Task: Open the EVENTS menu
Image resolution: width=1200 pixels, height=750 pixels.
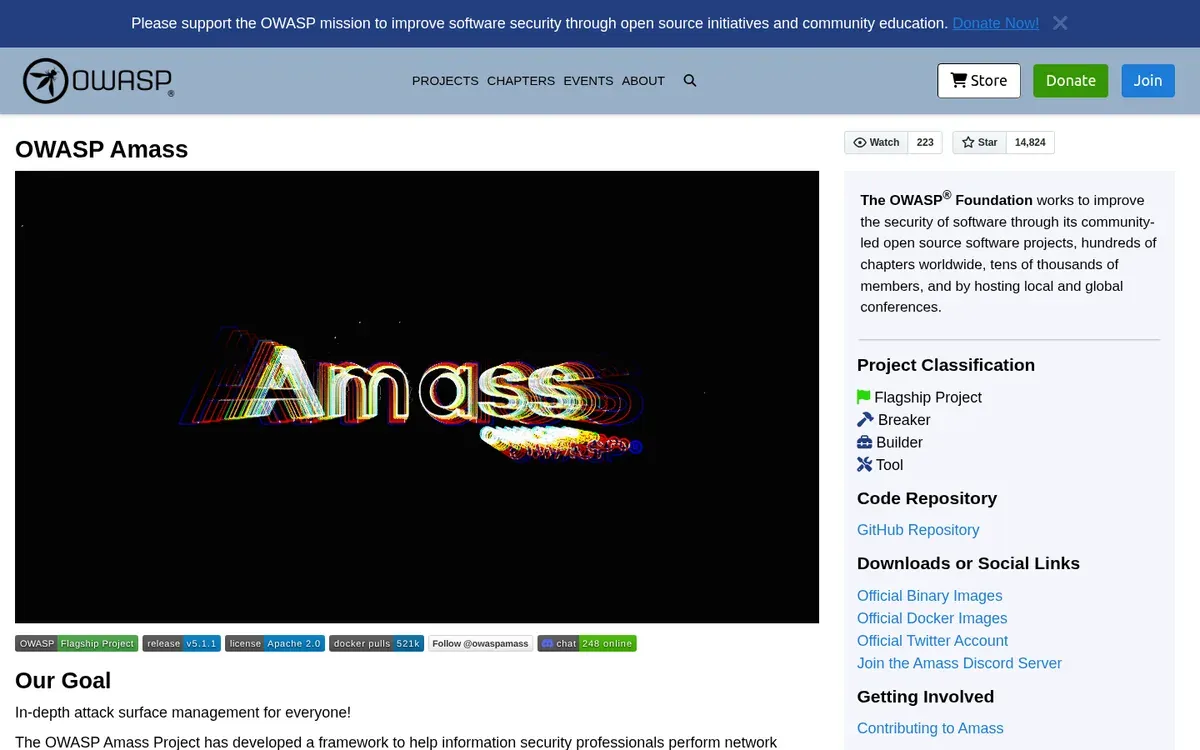Action: 588,81
